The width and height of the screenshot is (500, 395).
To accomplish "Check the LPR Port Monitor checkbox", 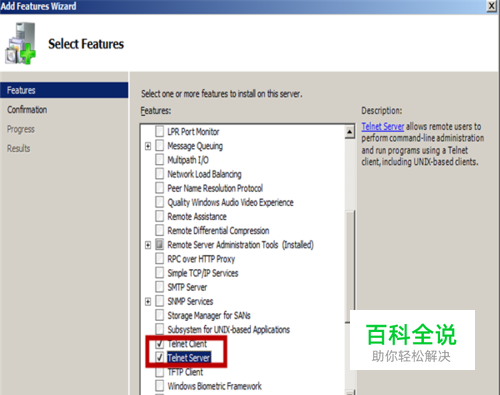I will [x=160, y=131].
